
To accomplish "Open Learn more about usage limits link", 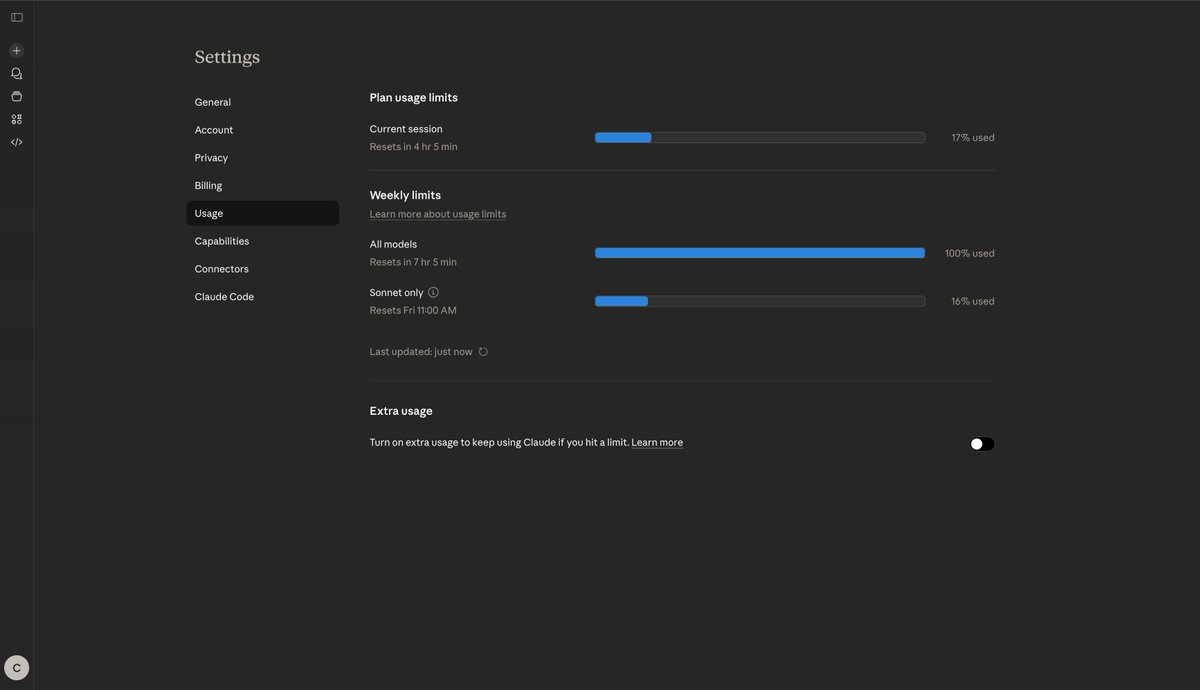I will click(x=438, y=214).
